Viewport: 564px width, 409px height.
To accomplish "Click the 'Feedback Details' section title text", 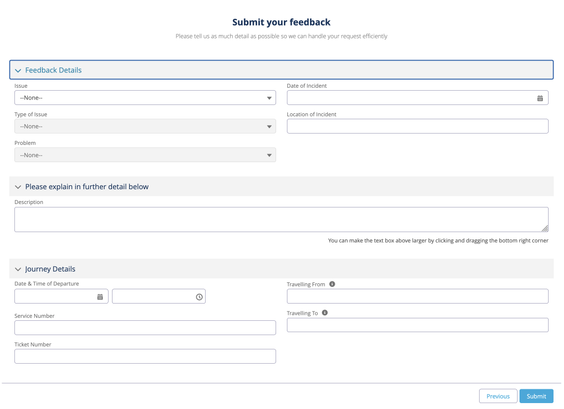I will (x=53, y=70).
